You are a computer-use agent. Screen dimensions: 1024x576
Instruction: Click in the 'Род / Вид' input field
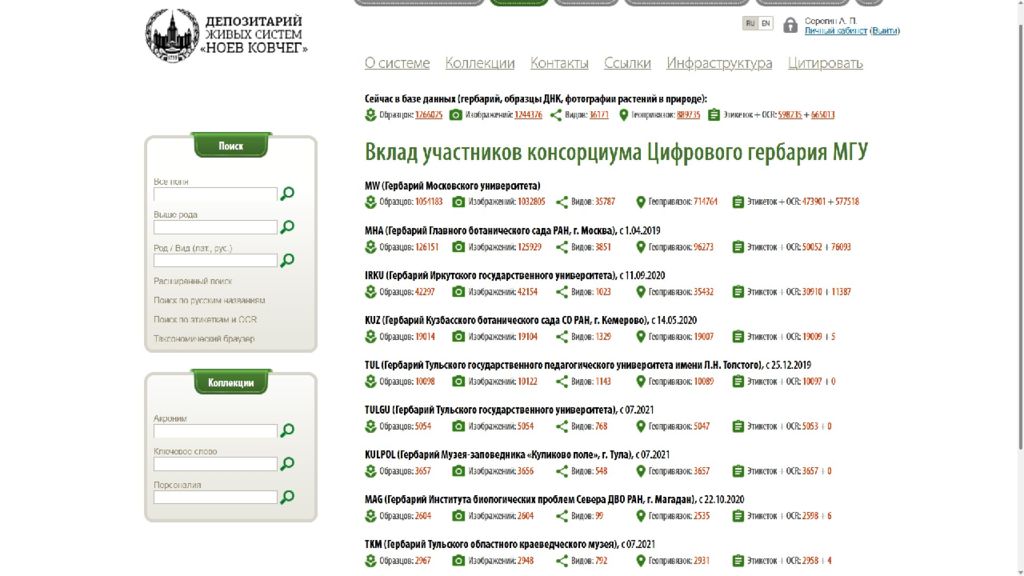pyautogui.click(x=215, y=261)
